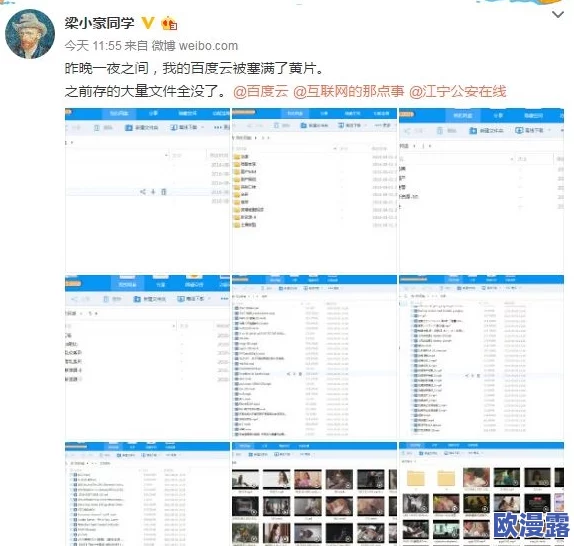View bottom-left image of file list
This screenshot has width=574, height=546.
tap(148, 494)
